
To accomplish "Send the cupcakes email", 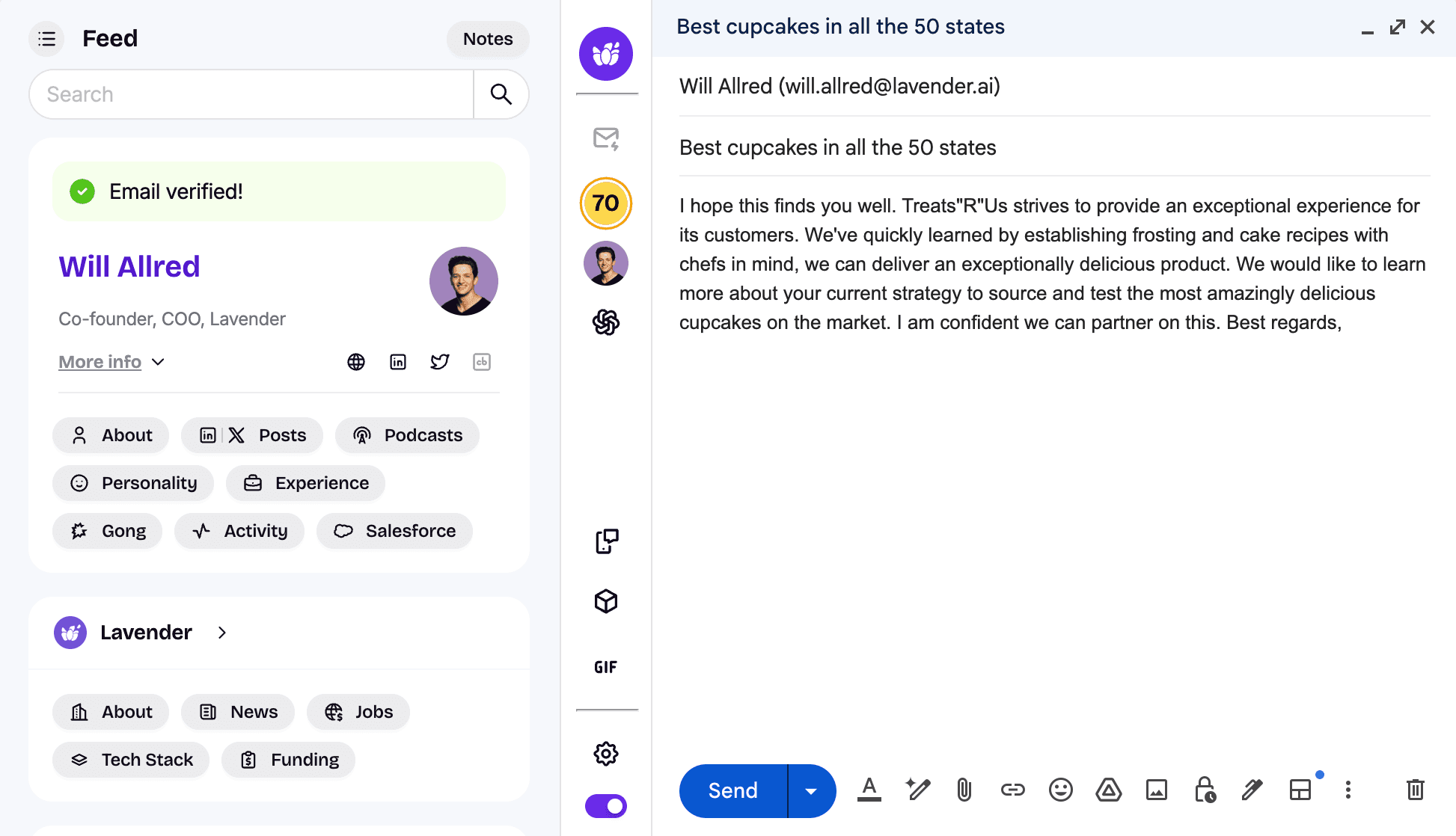I will [x=732, y=790].
